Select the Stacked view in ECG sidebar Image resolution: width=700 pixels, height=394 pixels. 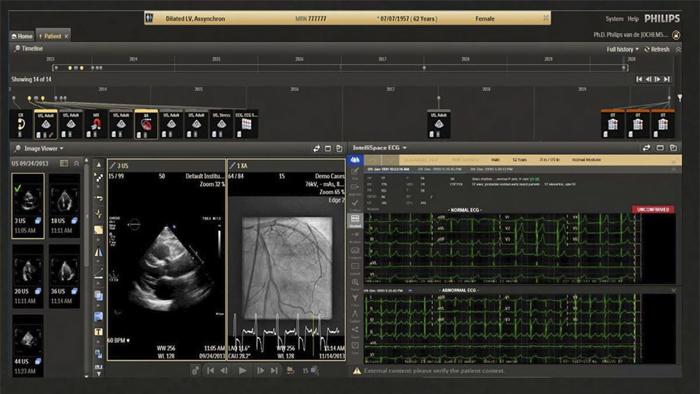pyautogui.click(x=355, y=220)
